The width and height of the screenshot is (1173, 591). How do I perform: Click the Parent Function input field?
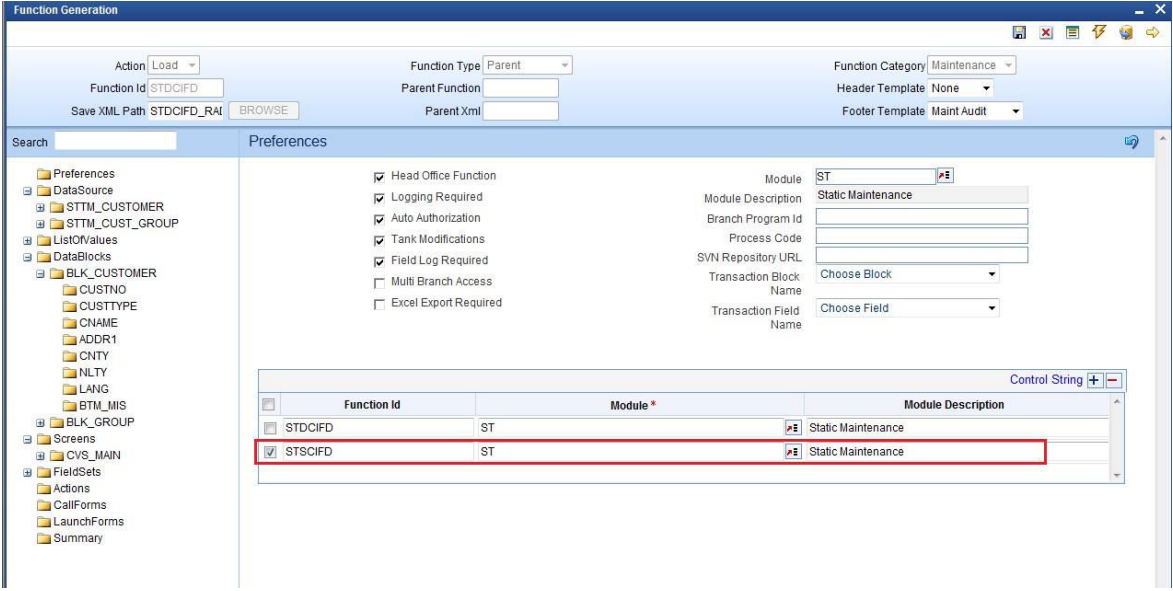521,88
